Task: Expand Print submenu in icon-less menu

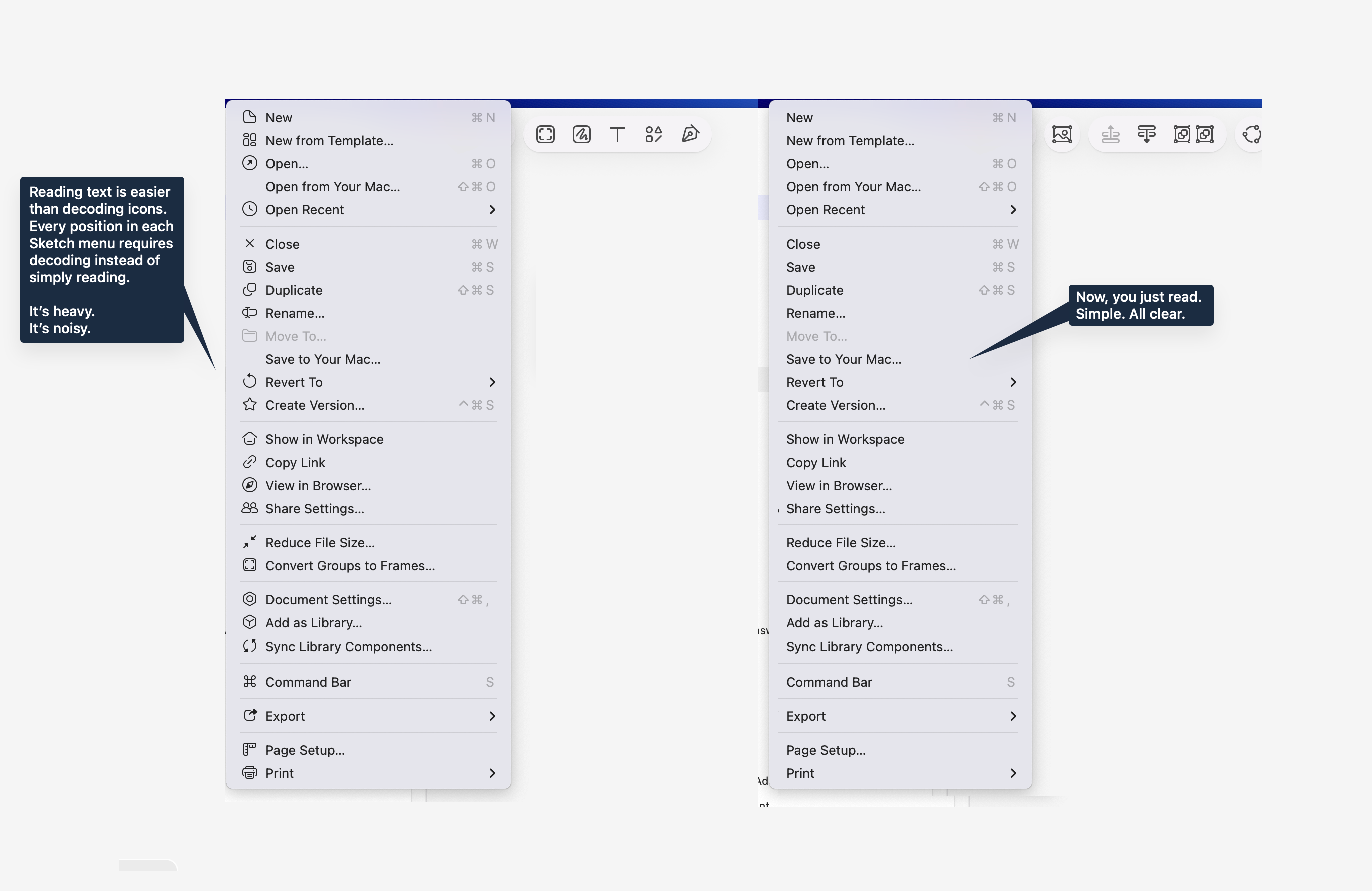Action: click(x=1013, y=773)
